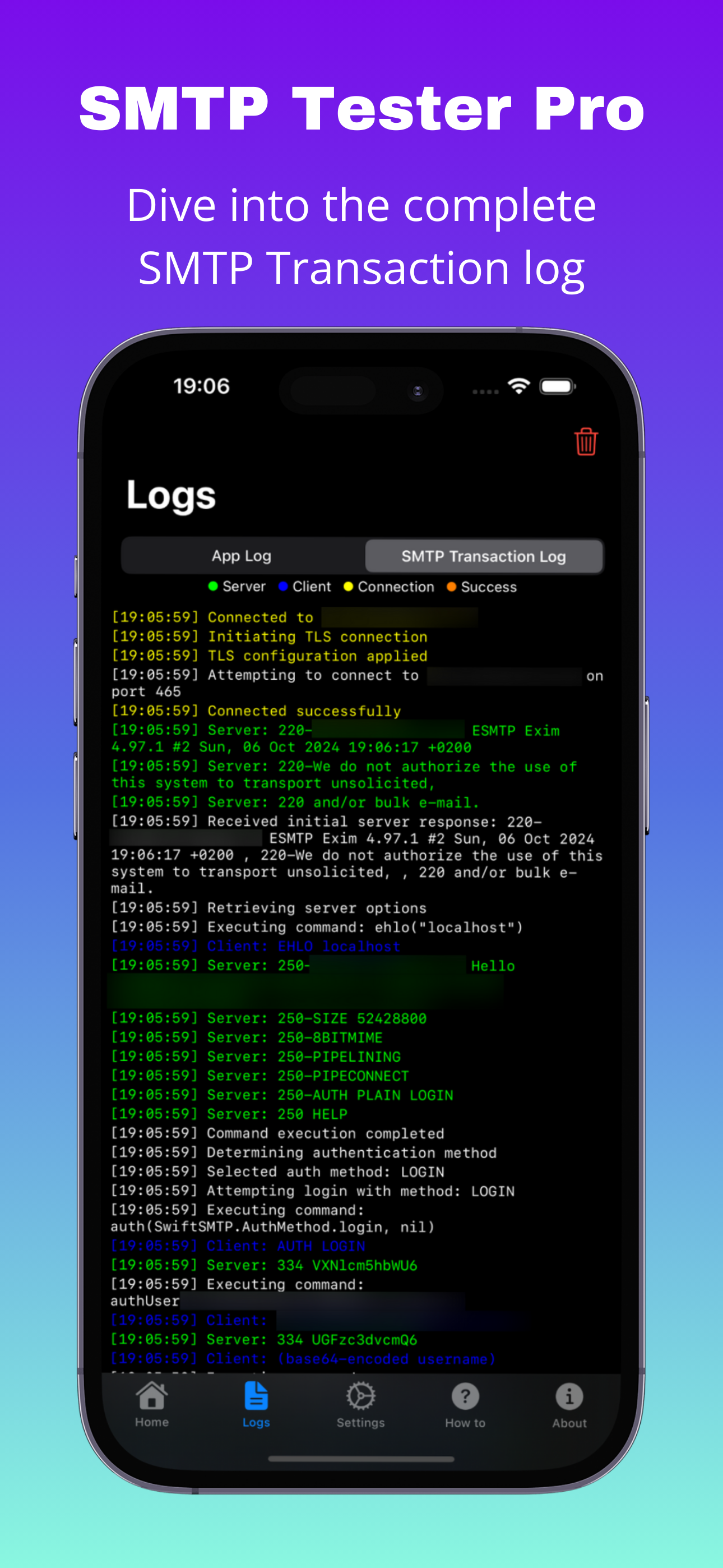The height and width of the screenshot is (1568, 723).
Task: Click the 'SMTP Tester Pro' title
Action: (x=361, y=109)
